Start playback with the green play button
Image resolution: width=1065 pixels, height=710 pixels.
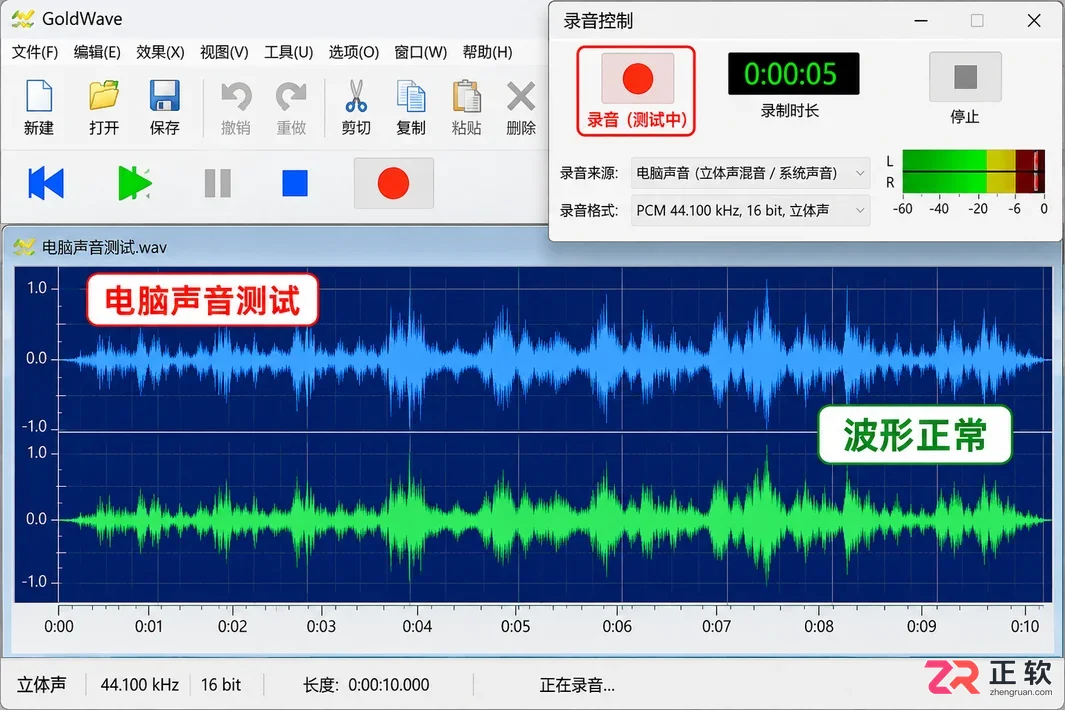[x=134, y=183]
